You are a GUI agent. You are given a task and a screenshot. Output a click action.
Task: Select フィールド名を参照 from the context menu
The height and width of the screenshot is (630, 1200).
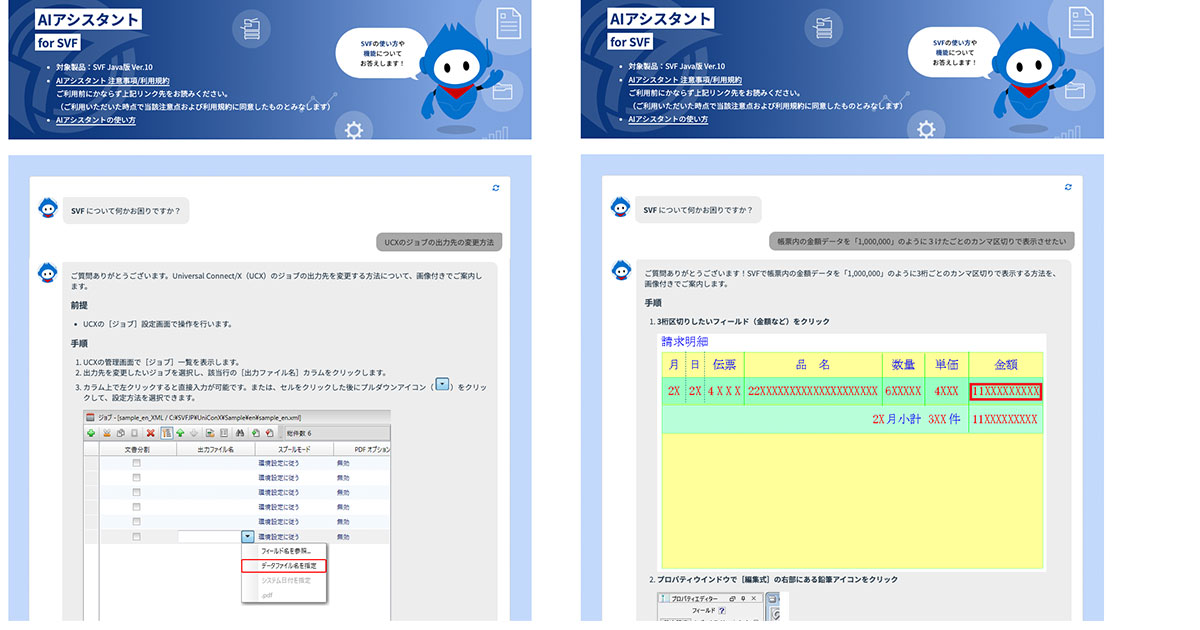289,549
